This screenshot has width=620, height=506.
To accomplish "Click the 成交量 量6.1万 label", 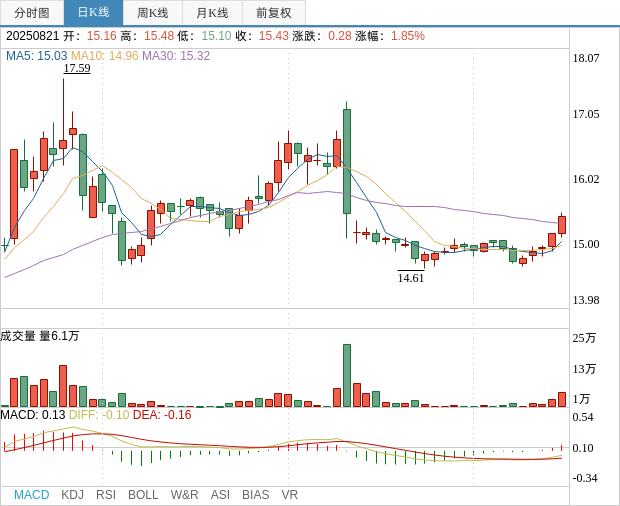I will (x=40, y=336).
